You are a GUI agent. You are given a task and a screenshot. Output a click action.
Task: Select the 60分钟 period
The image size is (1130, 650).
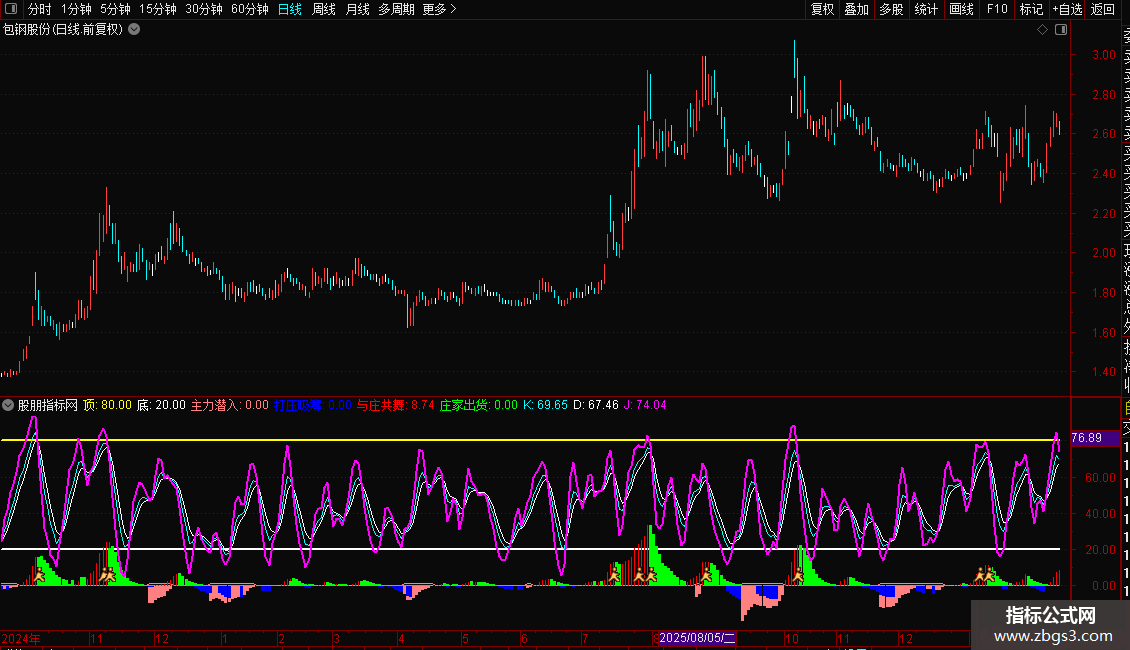pyautogui.click(x=250, y=9)
